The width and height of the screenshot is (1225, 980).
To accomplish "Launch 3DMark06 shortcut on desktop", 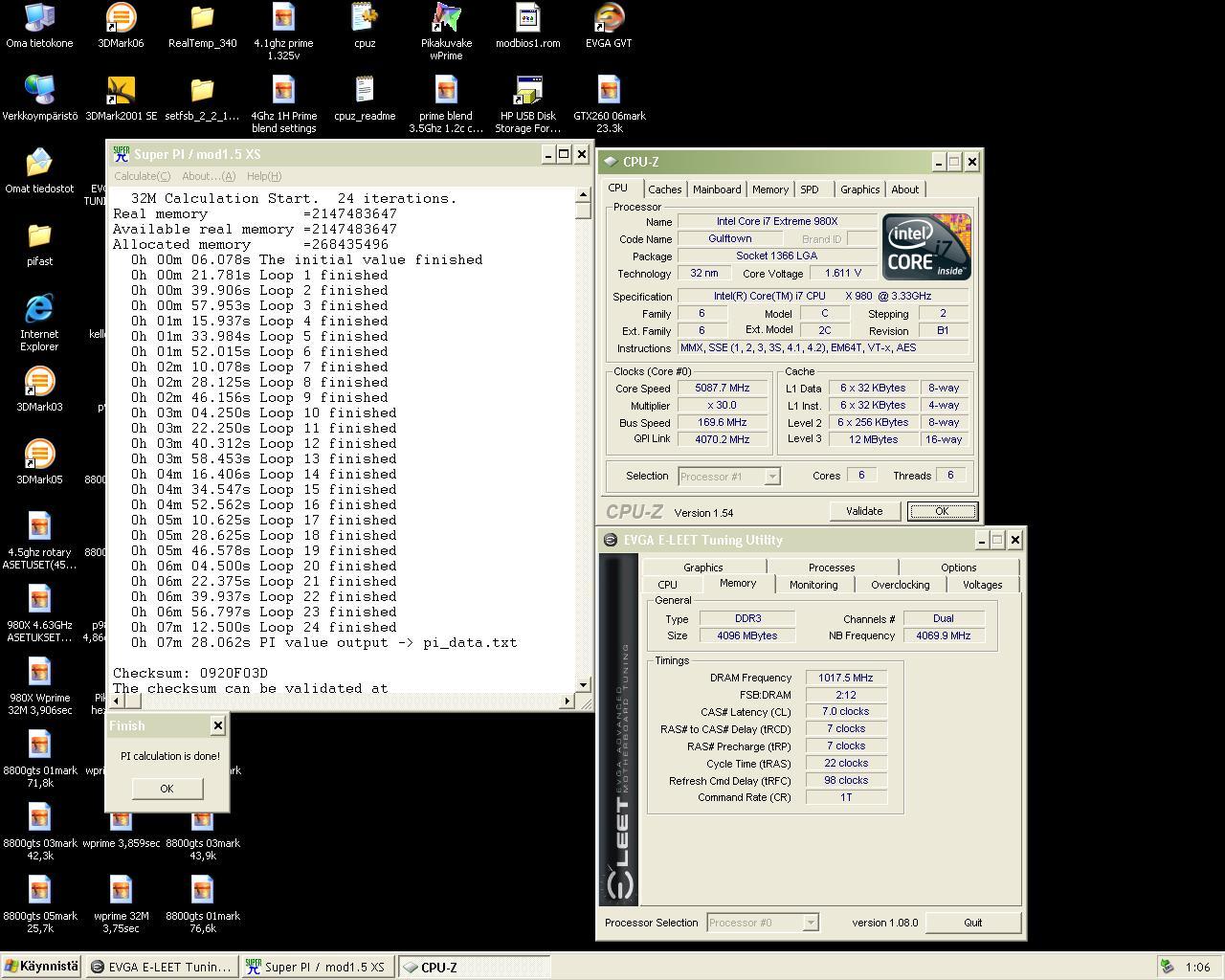I will pos(121,26).
